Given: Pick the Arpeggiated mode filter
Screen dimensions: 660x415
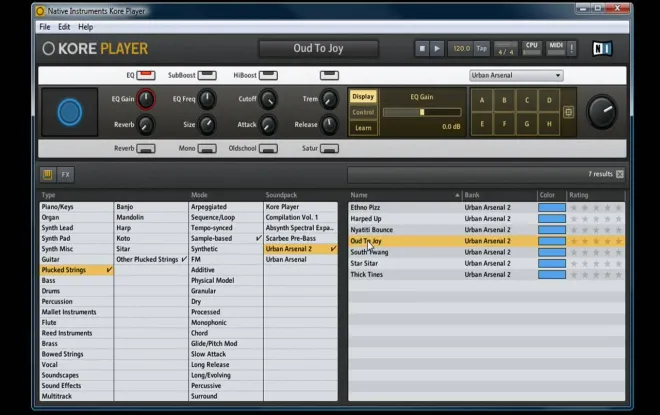Looking at the screenshot, I should (x=226, y=207).
